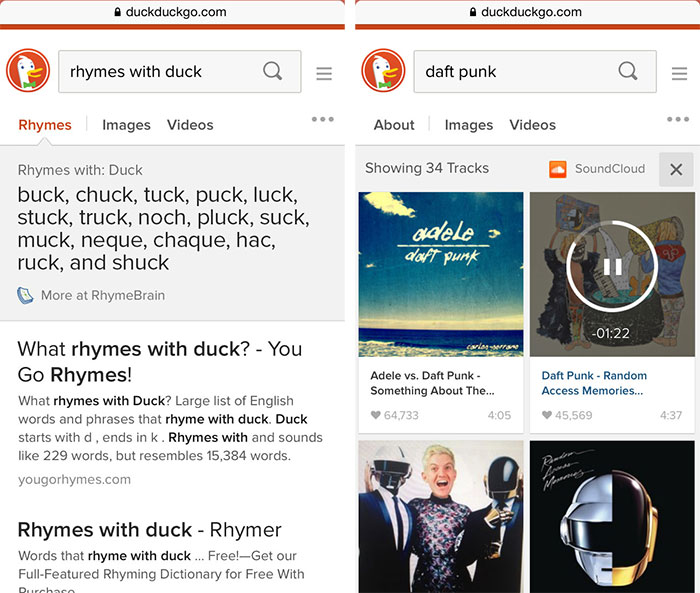Select the Rhymes tab

click(45, 125)
